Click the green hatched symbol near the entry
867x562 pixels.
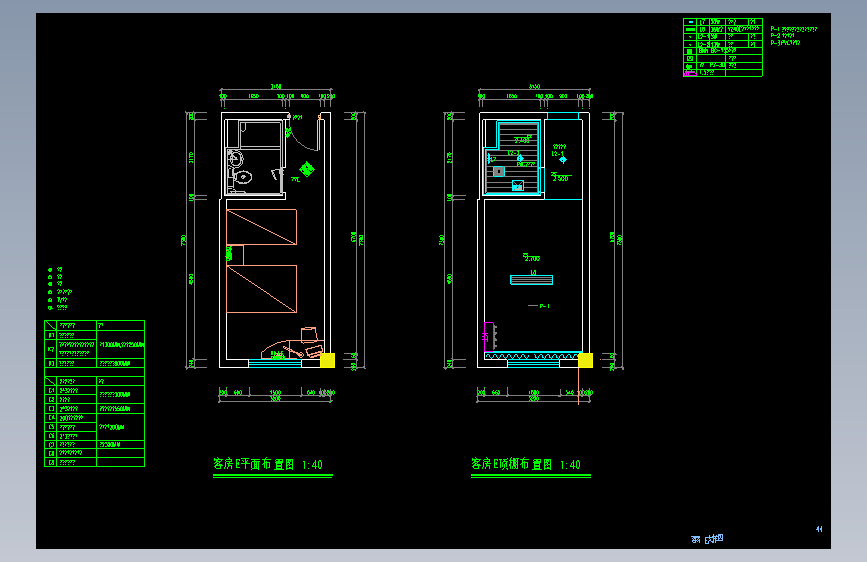tap(307, 168)
